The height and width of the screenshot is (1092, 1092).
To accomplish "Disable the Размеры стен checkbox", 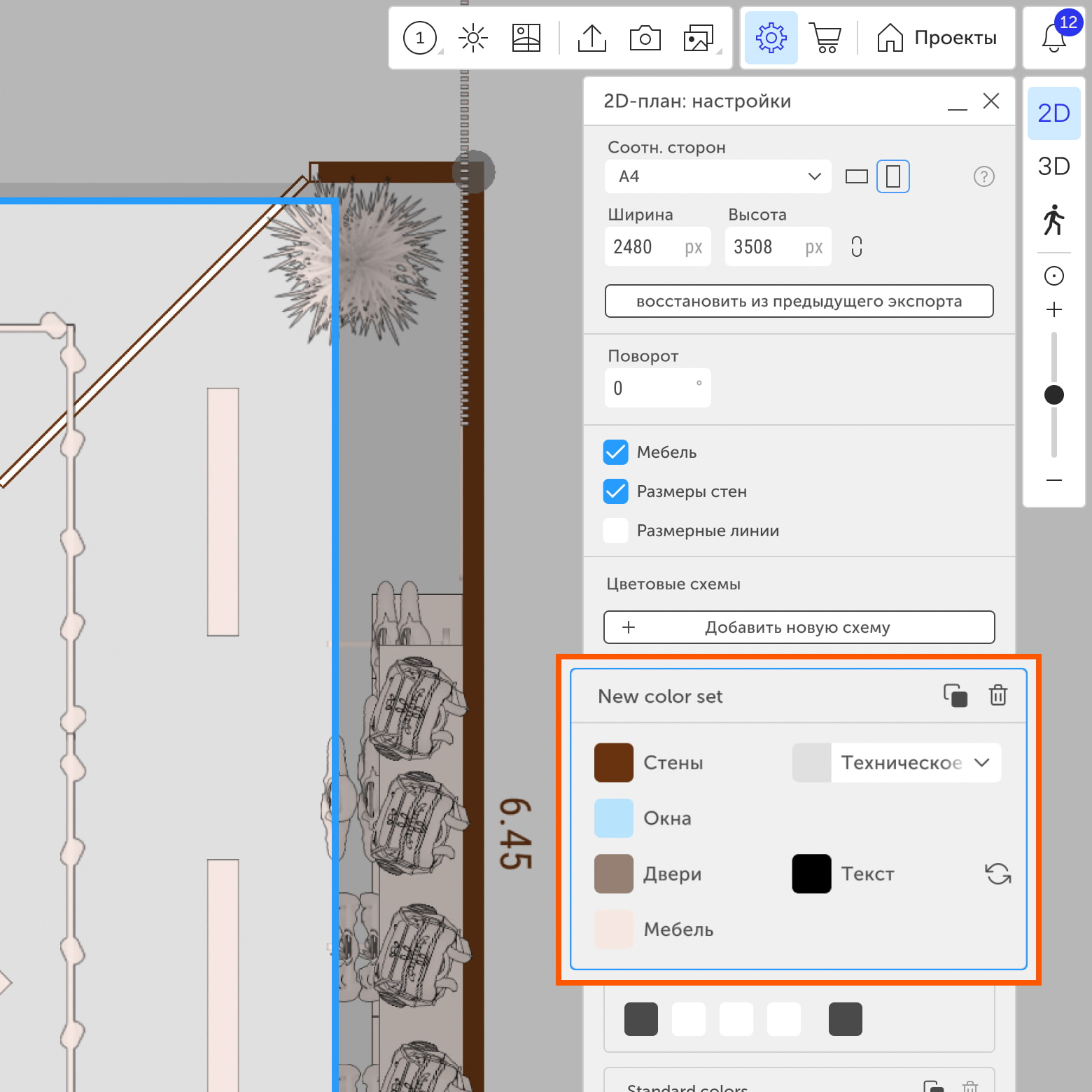I will click(x=616, y=491).
